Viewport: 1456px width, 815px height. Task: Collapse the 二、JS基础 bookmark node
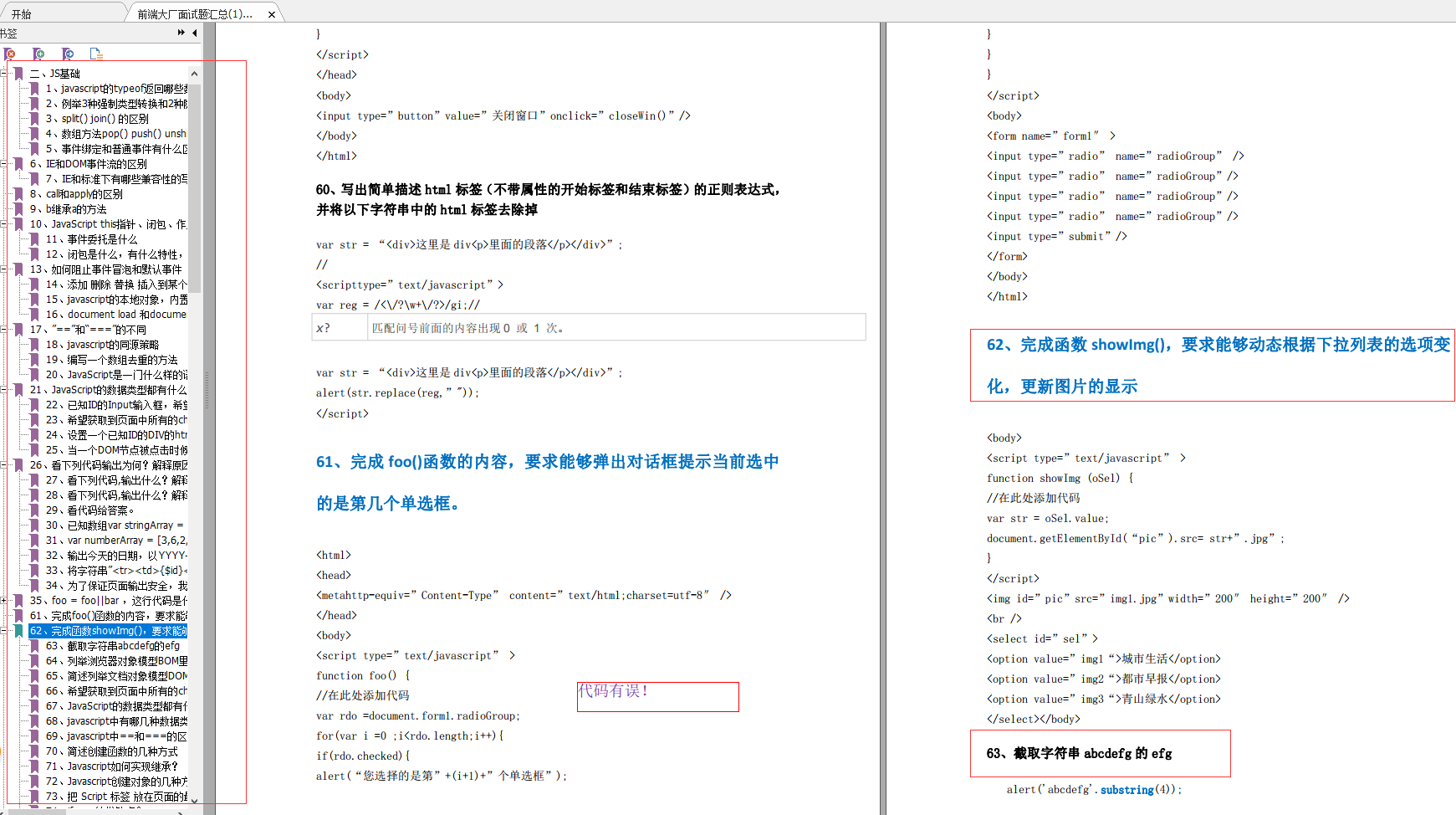4,74
